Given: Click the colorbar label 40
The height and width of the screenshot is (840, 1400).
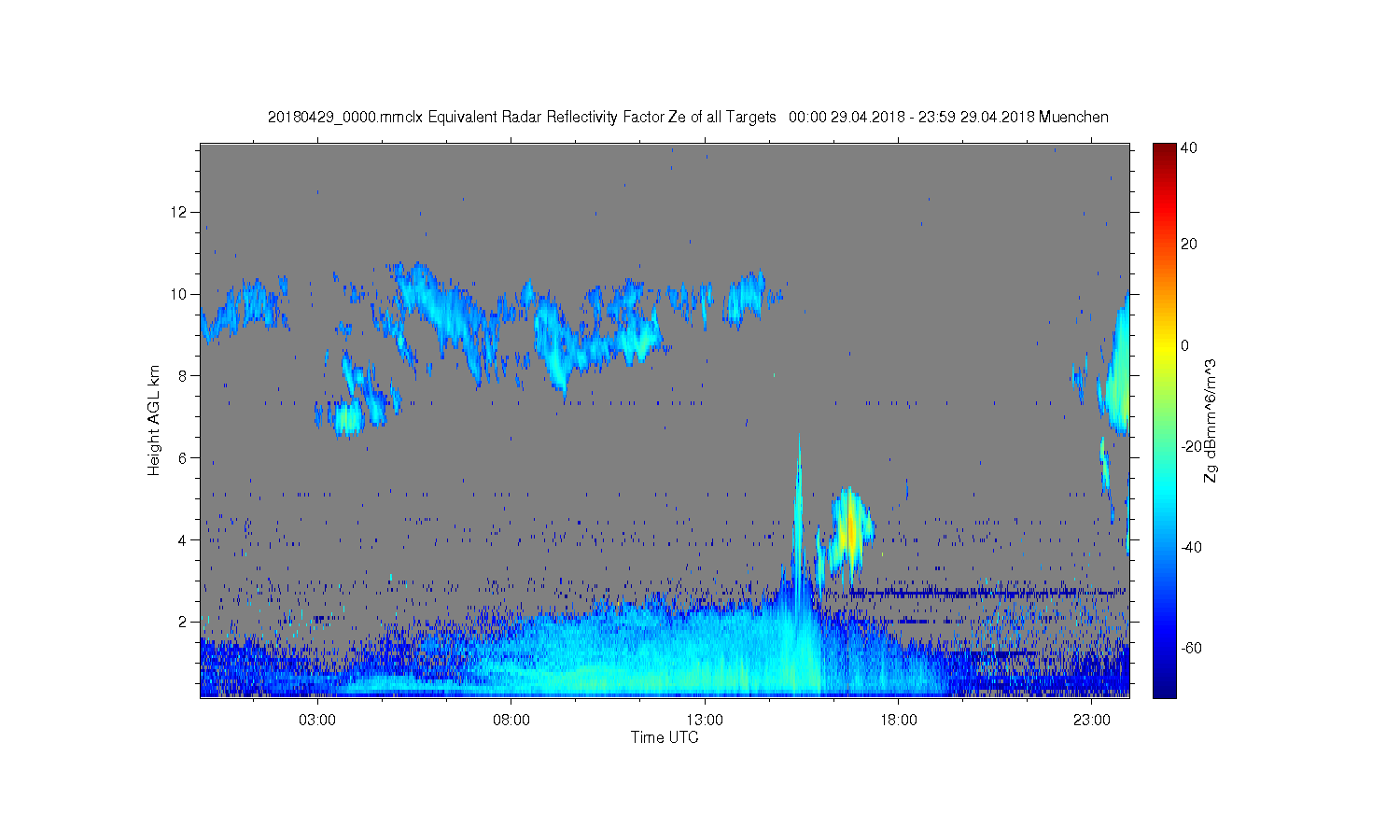Looking at the screenshot, I should click(1189, 147).
